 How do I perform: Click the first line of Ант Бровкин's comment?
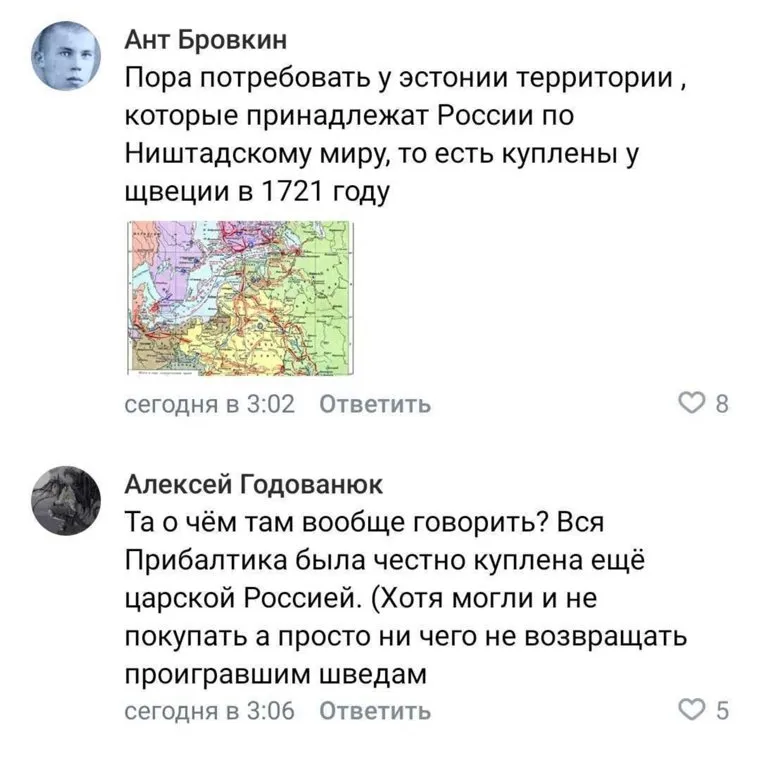398,78
